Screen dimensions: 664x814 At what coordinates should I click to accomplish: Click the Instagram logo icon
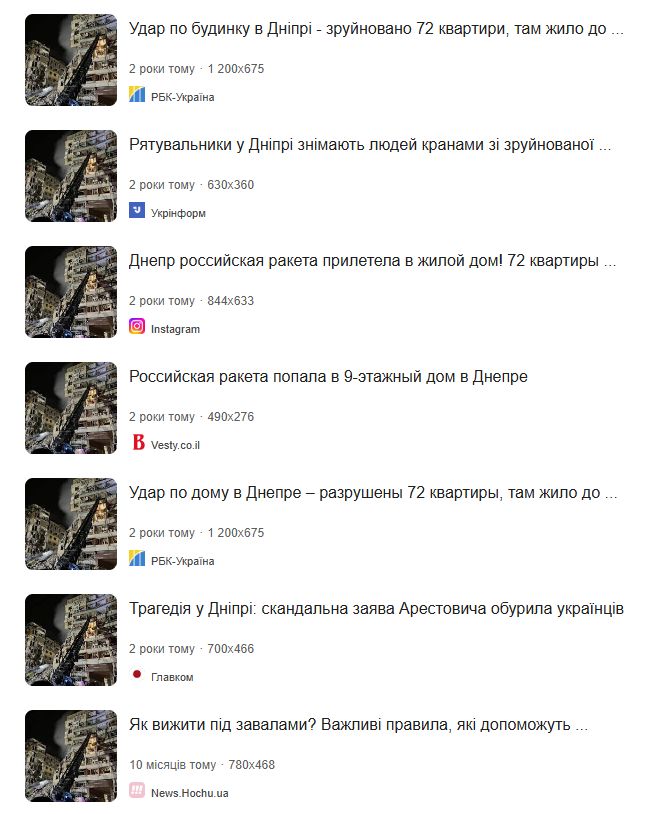point(137,326)
